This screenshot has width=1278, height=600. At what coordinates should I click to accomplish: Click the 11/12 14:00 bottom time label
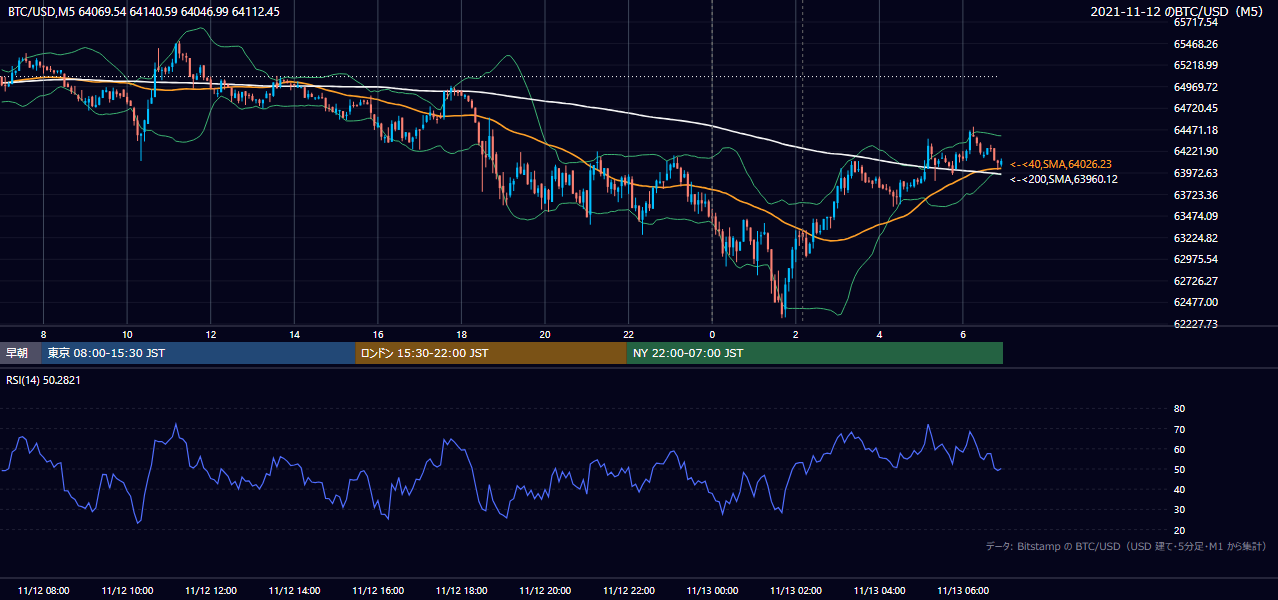pyautogui.click(x=294, y=590)
